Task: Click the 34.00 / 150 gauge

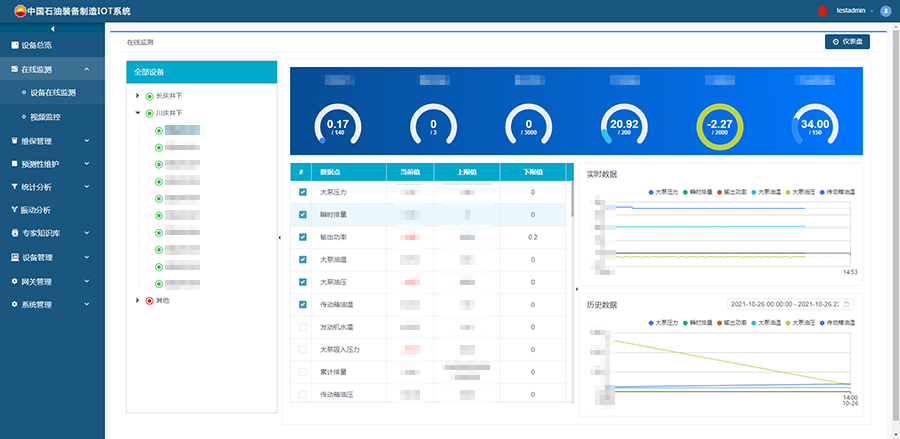Action: (x=815, y=127)
